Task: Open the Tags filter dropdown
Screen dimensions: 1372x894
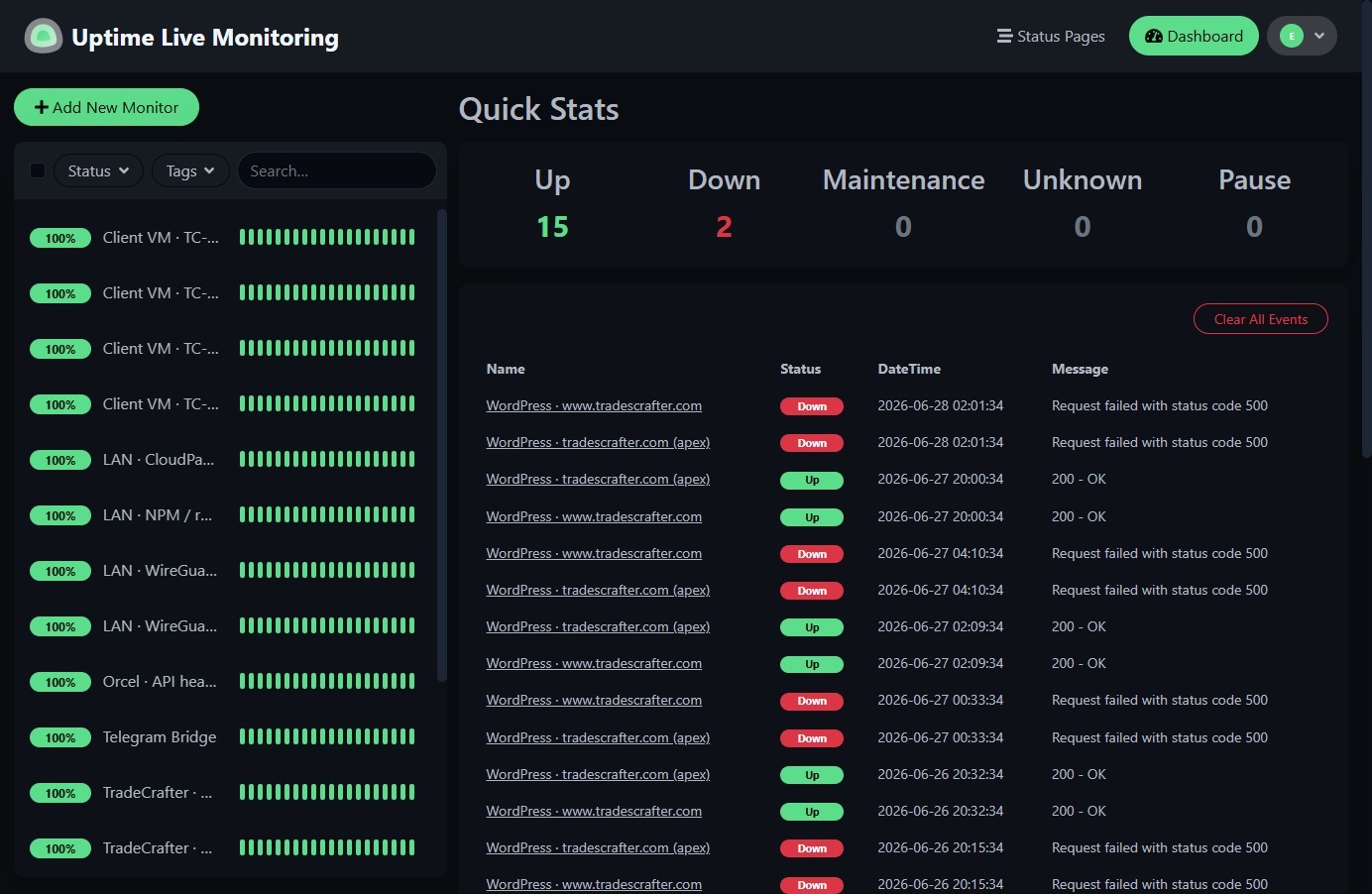Action: [190, 170]
